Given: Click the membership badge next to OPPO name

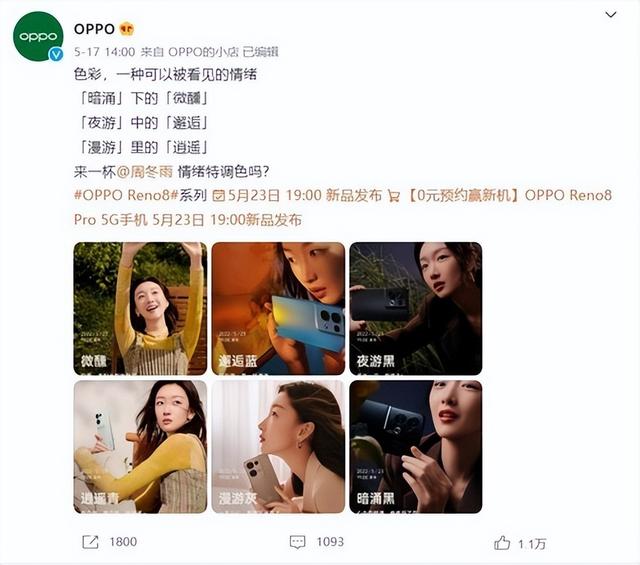Looking at the screenshot, I should click(127, 29).
